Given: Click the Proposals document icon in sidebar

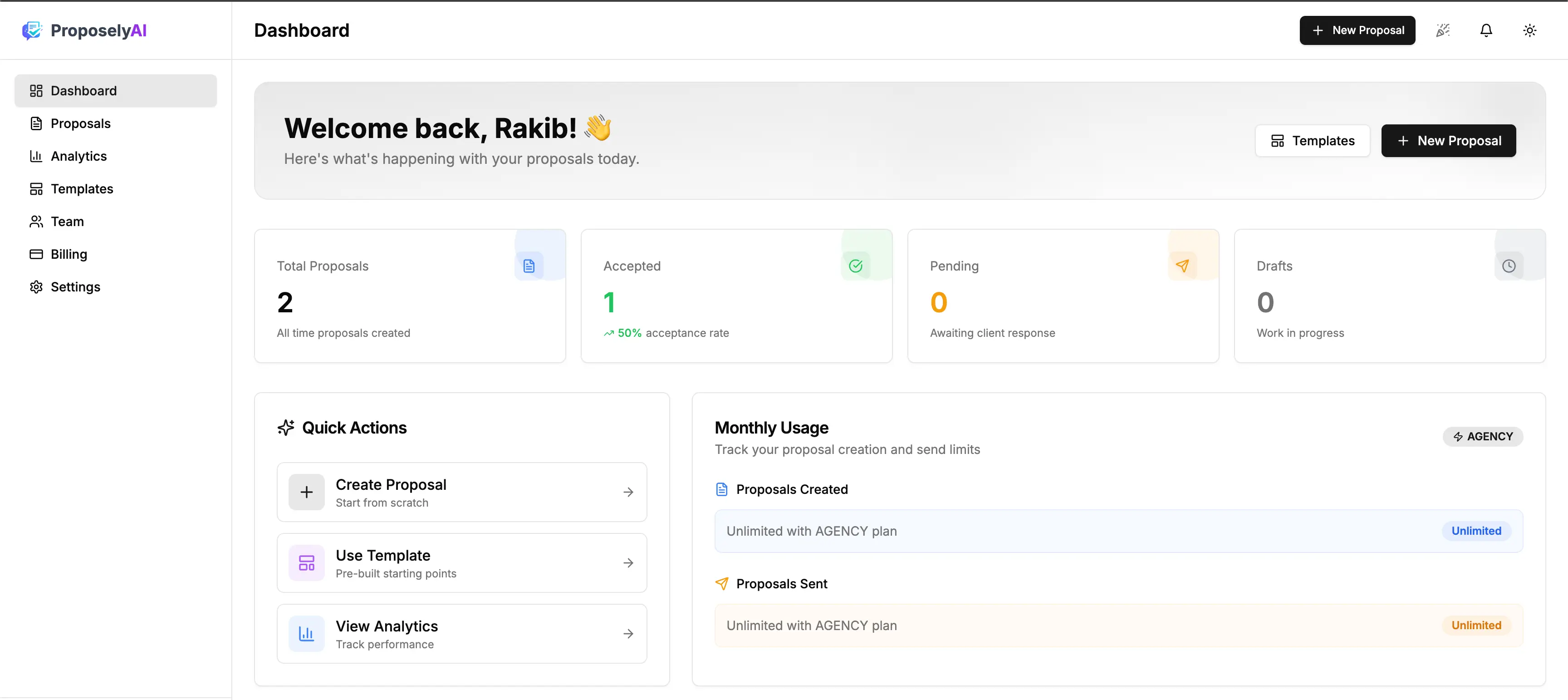Looking at the screenshot, I should pyautogui.click(x=36, y=123).
